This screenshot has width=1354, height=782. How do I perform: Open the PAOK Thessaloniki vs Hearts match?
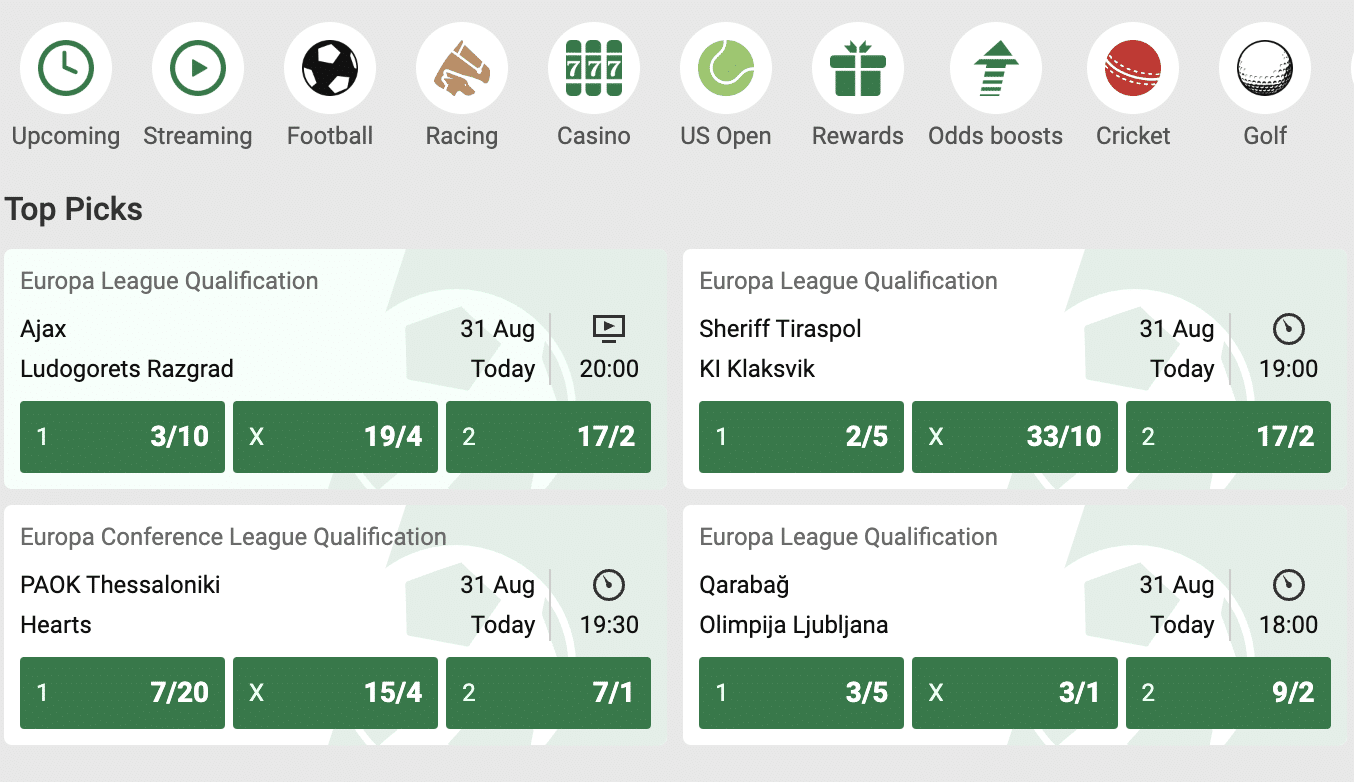[200, 604]
